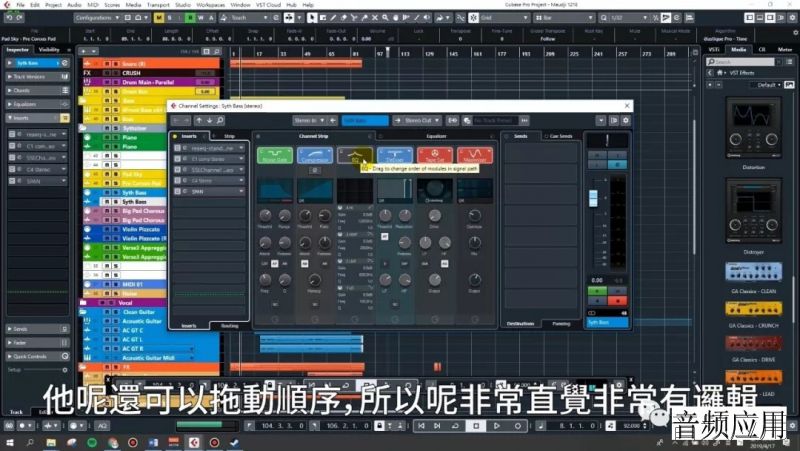The image size is (800, 451).
Task: Open the Configurations dropdown
Action: coord(96,18)
